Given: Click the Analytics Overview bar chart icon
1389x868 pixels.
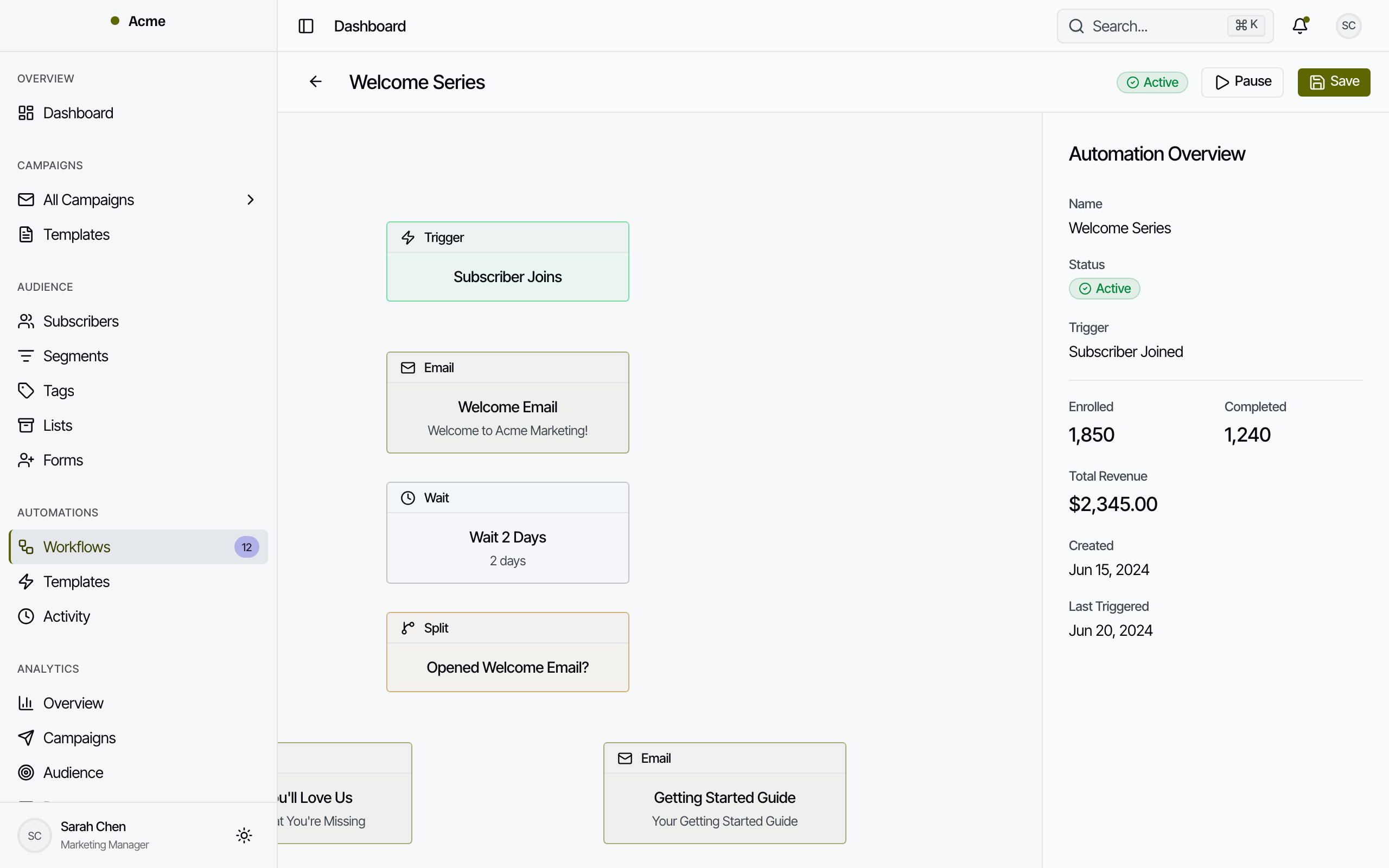Looking at the screenshot, I should click(x=26, y=703).
